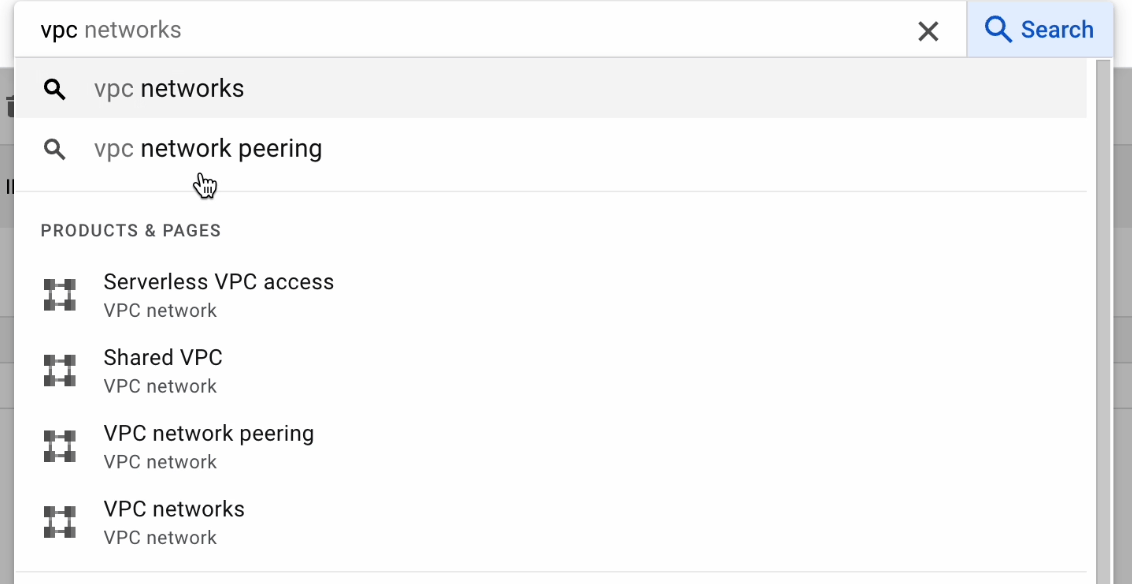Clear the search text with the X icon

(x=928, y=31)
